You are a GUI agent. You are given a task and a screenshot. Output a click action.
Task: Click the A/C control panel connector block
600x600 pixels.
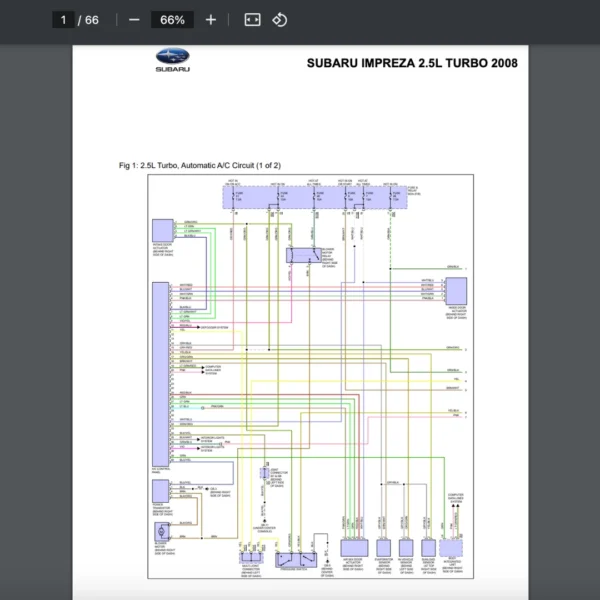pos(159,372)
